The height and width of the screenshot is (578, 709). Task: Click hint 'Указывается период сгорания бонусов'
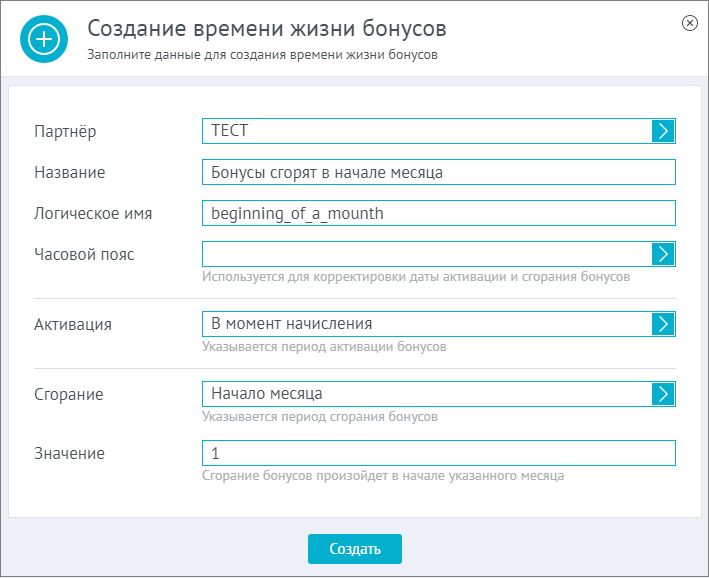pos(320,417)
